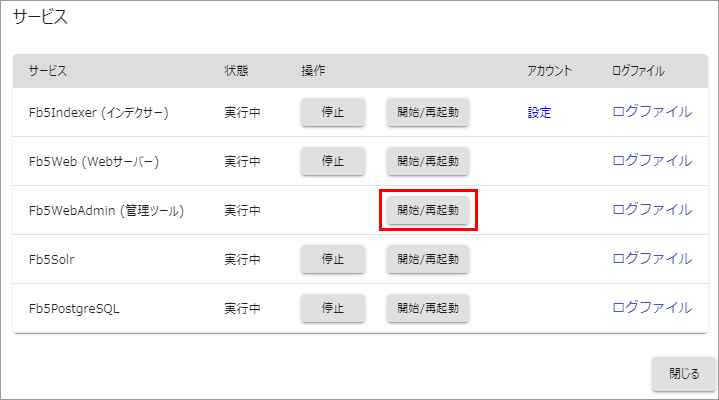Open the Fb5Indexer account 設定 link
719x400 pixels.
(539, 112)
